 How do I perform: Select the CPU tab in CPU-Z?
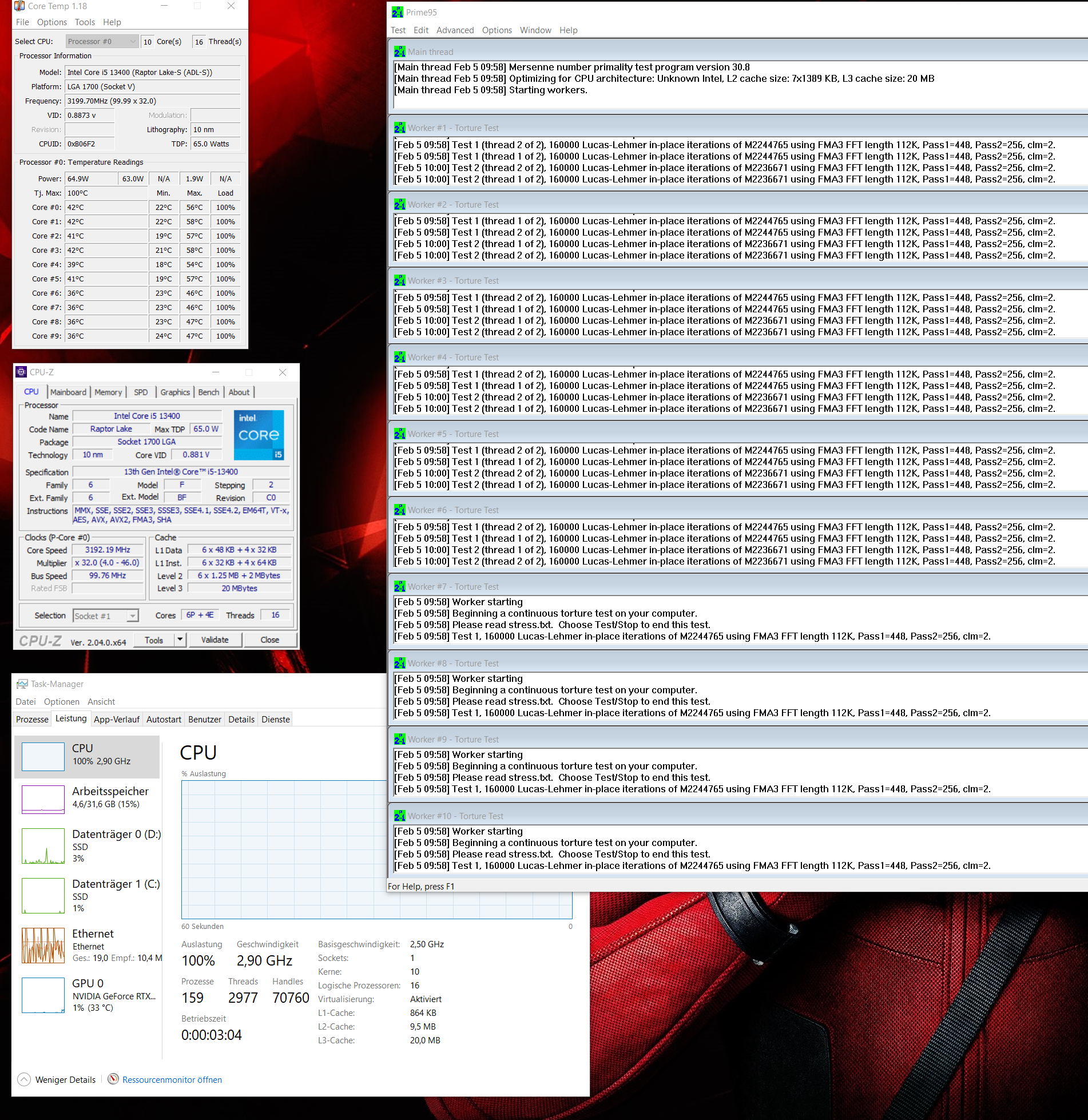tap(31, 392)
